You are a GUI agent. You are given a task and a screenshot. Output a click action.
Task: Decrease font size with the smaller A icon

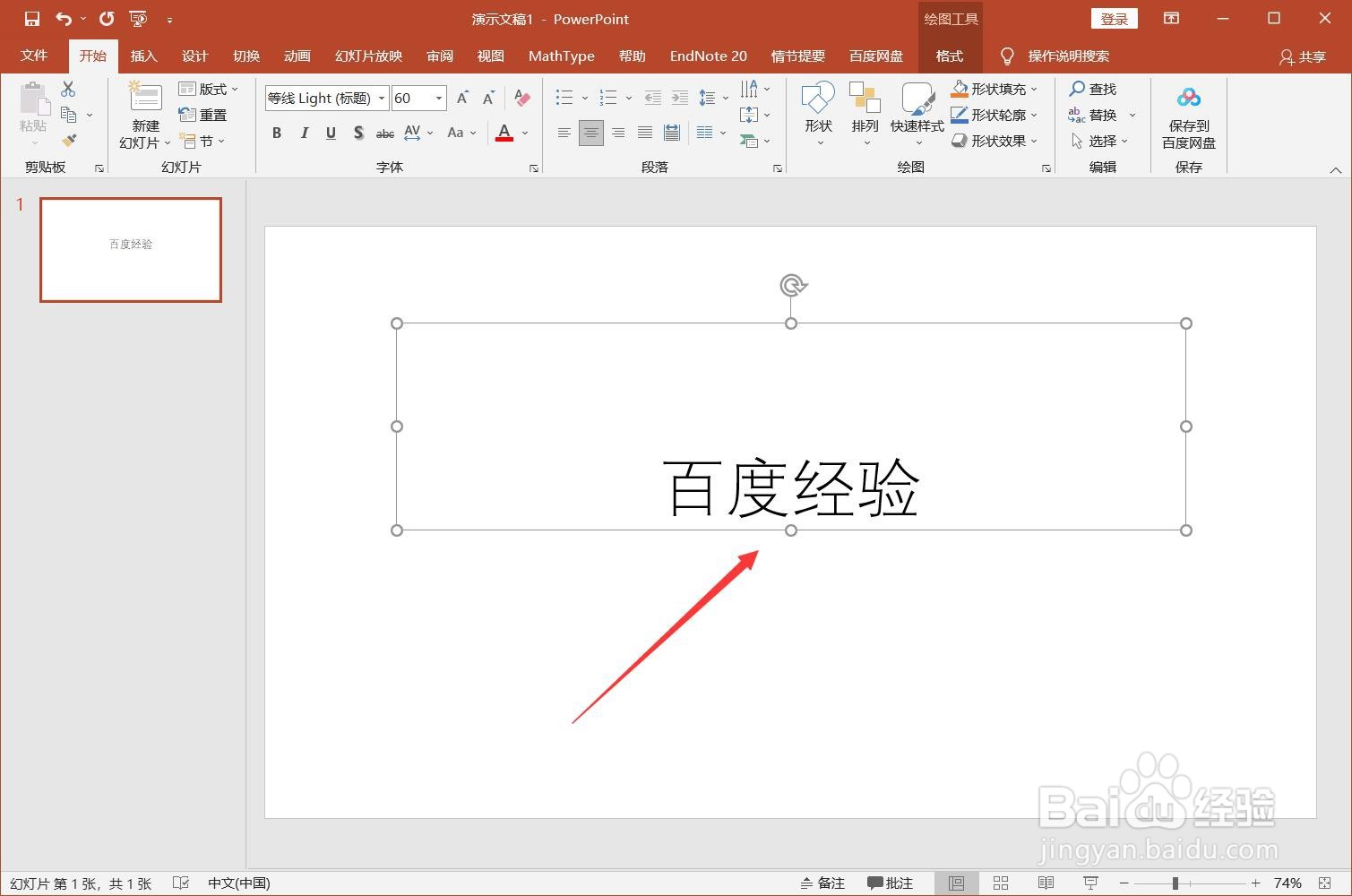click(488, 99)
